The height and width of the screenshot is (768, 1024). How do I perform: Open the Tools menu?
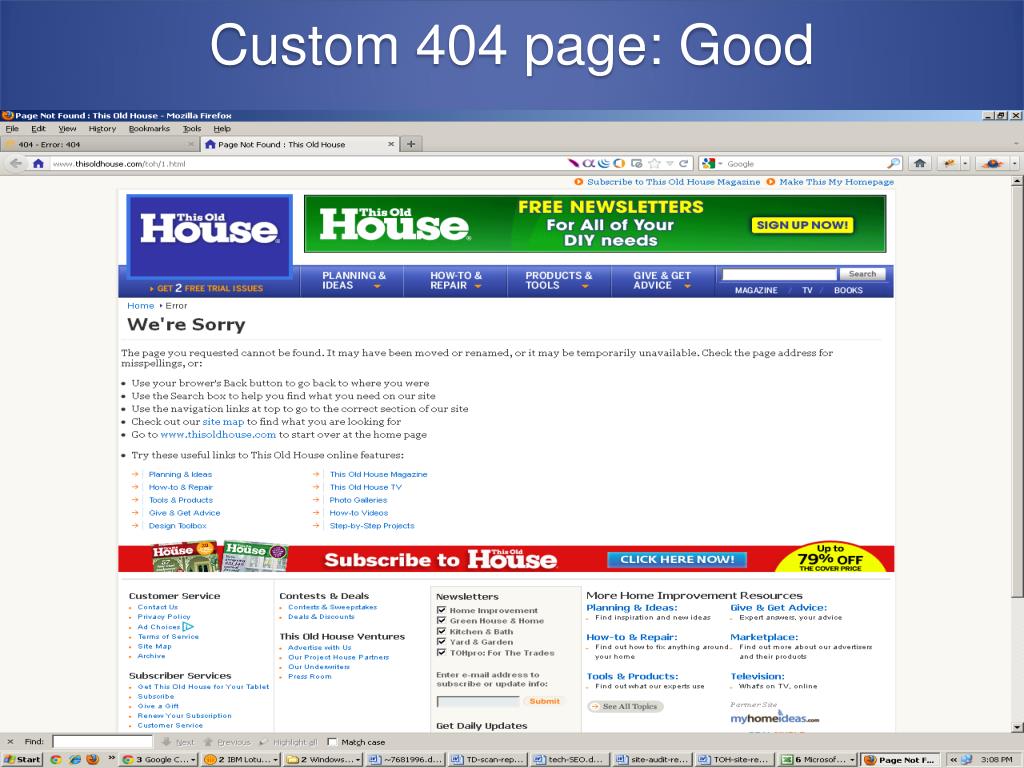click(x=191, y=129)
